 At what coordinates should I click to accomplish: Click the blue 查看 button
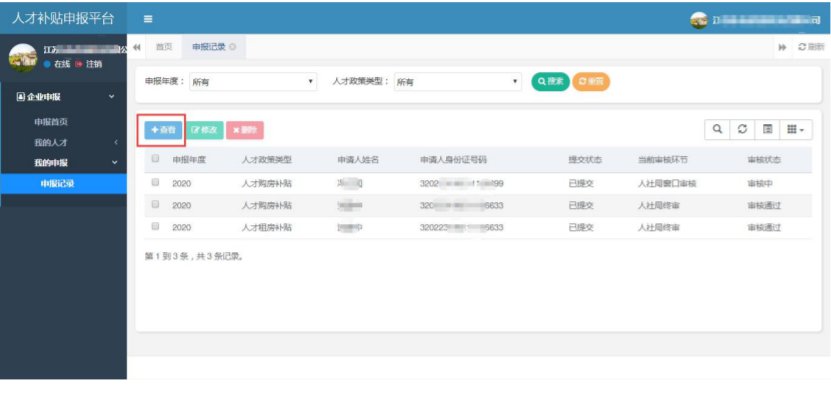(x=163, y=130)
